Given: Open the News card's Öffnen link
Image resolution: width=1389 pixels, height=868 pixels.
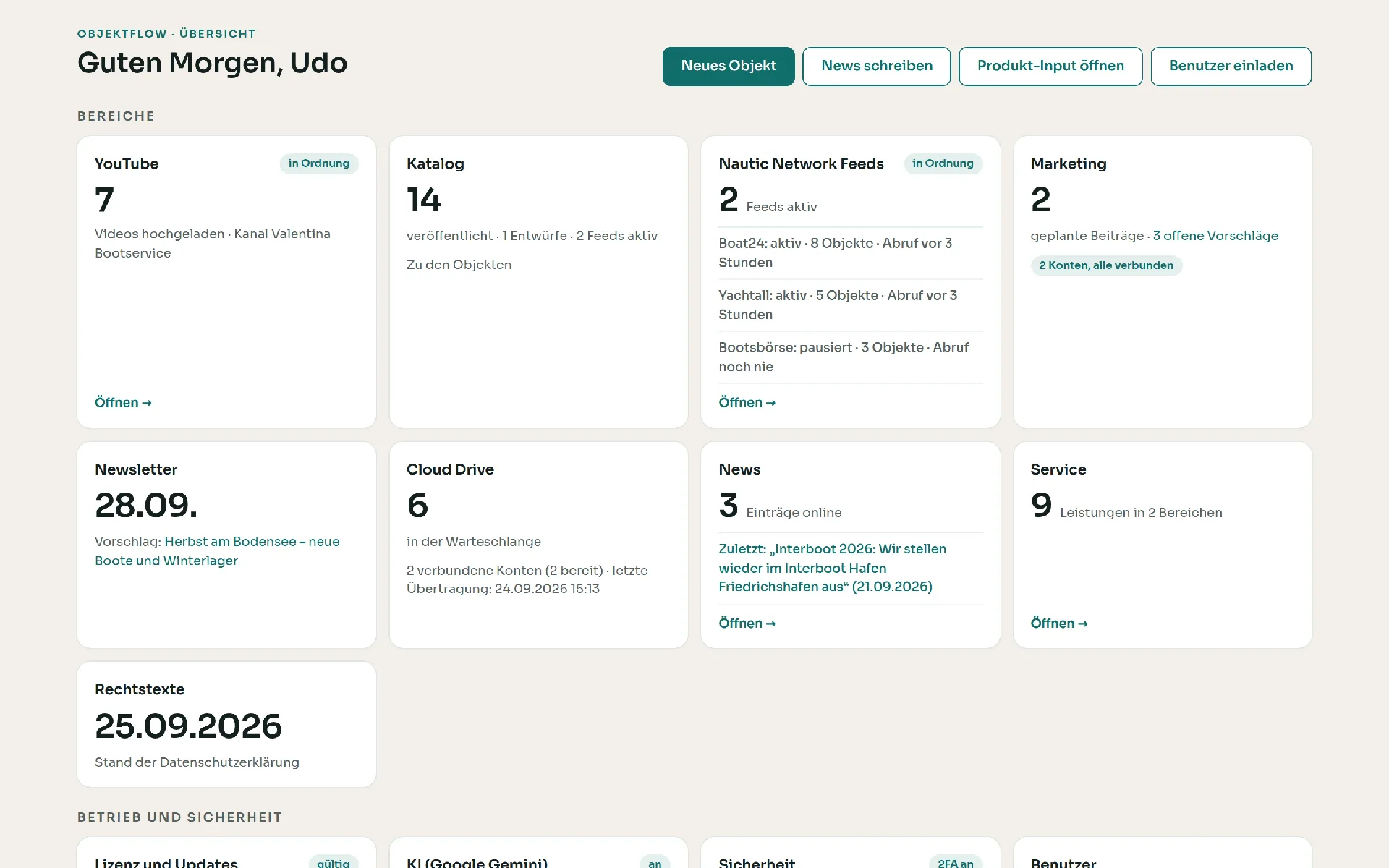Looking at the screenshot, I should [747, 624].
